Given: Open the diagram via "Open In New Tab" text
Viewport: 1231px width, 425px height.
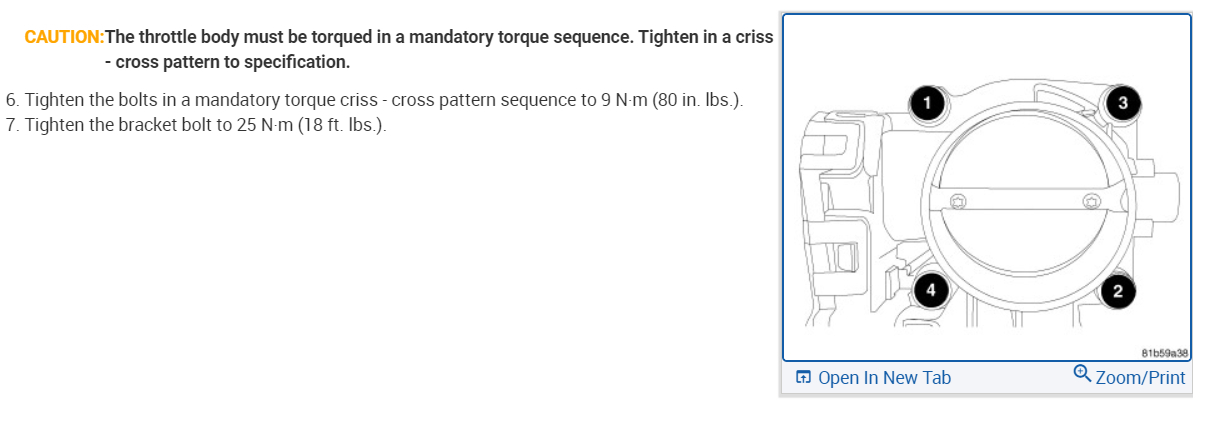Looking at the screenshot, I should pyautogui.click(x=884, y=378).
